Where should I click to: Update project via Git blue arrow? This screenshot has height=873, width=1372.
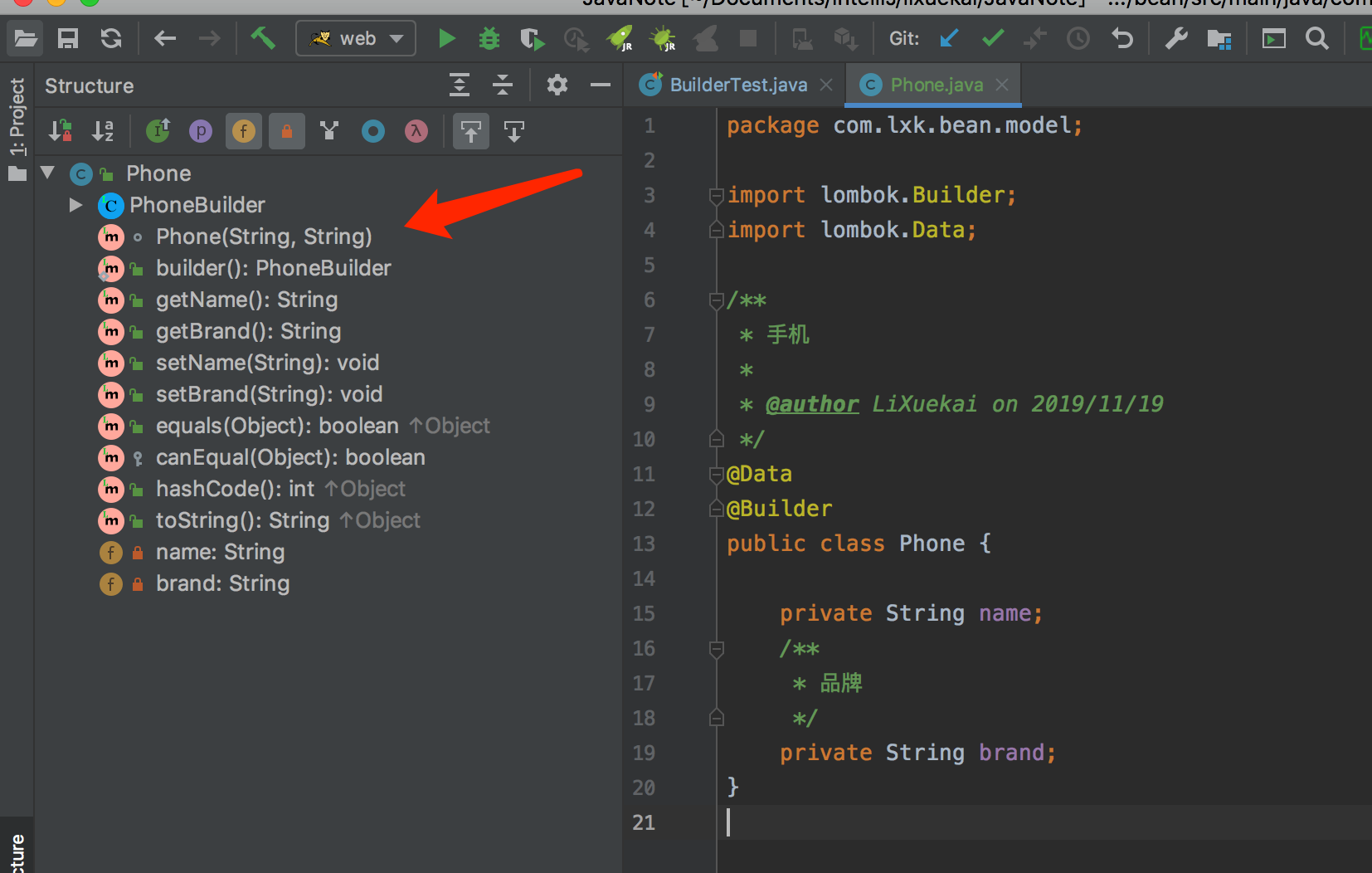pos(950,38)
